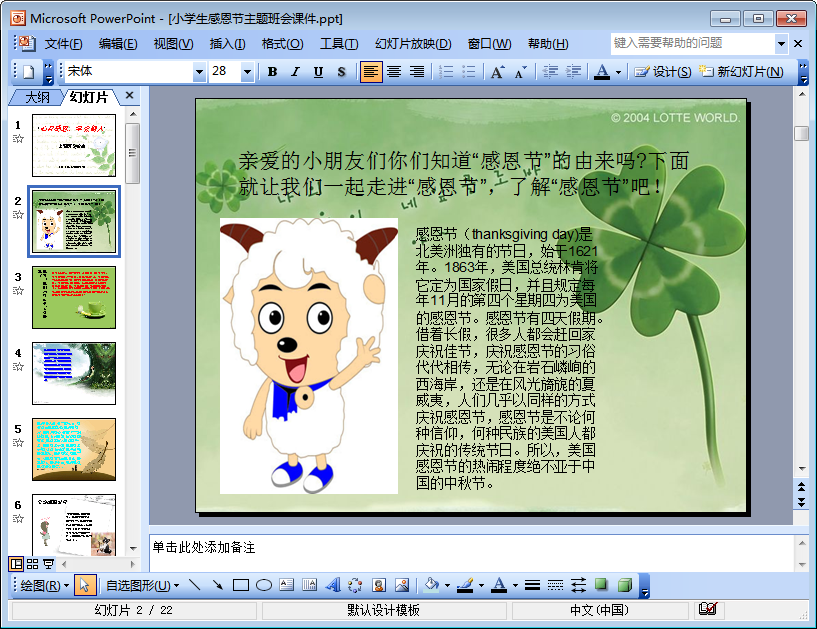
Task: Click the 新幻灯片(N) new slide button
Action: [741, 72]
